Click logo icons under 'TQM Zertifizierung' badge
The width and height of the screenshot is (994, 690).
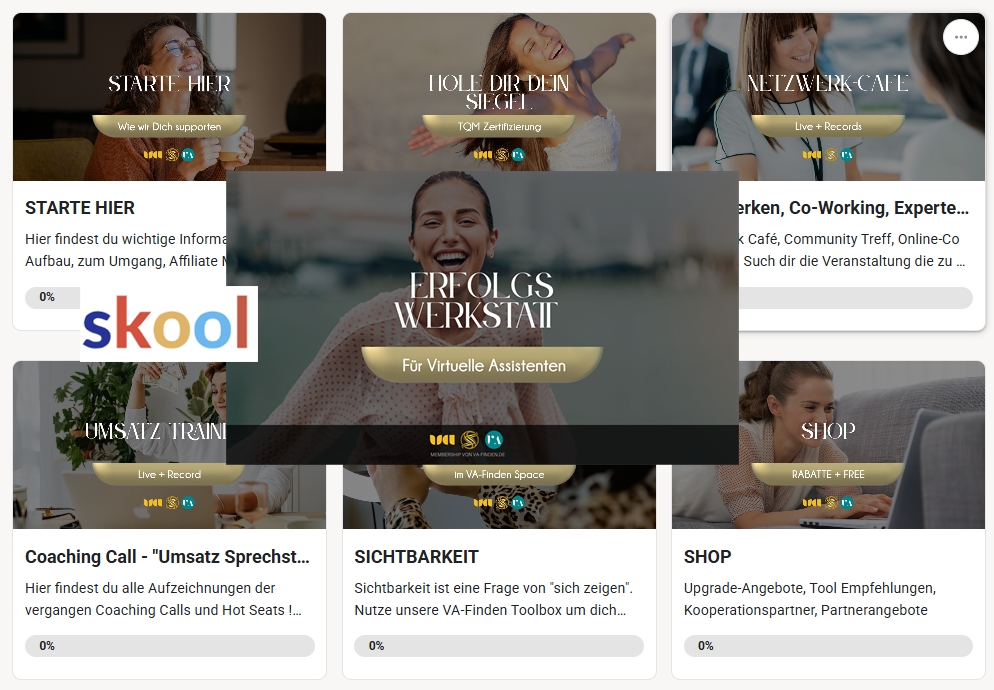pos(499,155)
